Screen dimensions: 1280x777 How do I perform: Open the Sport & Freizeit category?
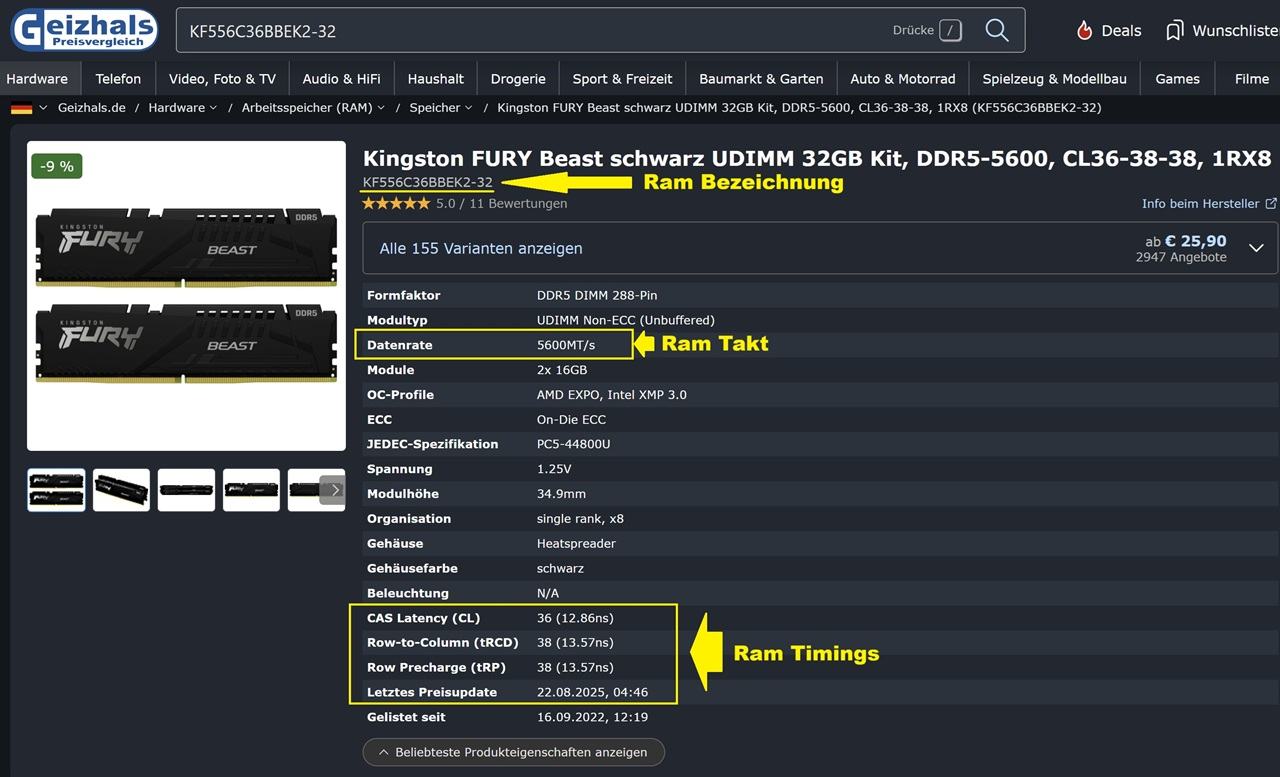coord(622,79)
